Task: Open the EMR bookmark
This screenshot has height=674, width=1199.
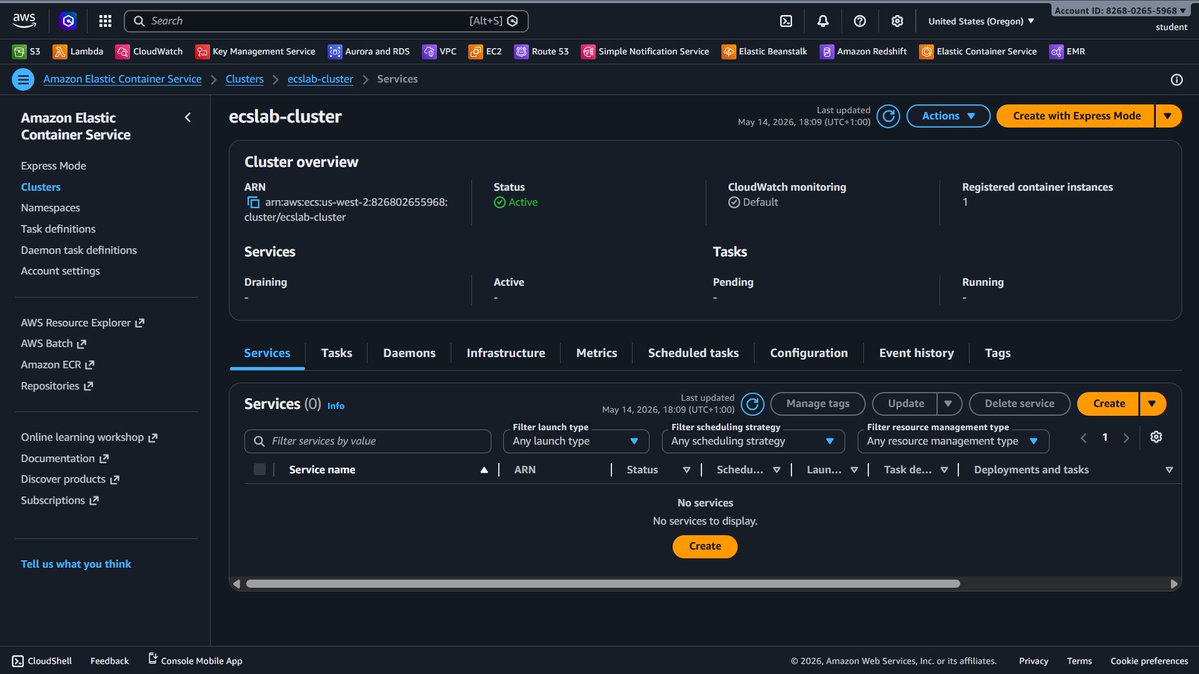Action: pyautogui.click(x=1067, y=51)
